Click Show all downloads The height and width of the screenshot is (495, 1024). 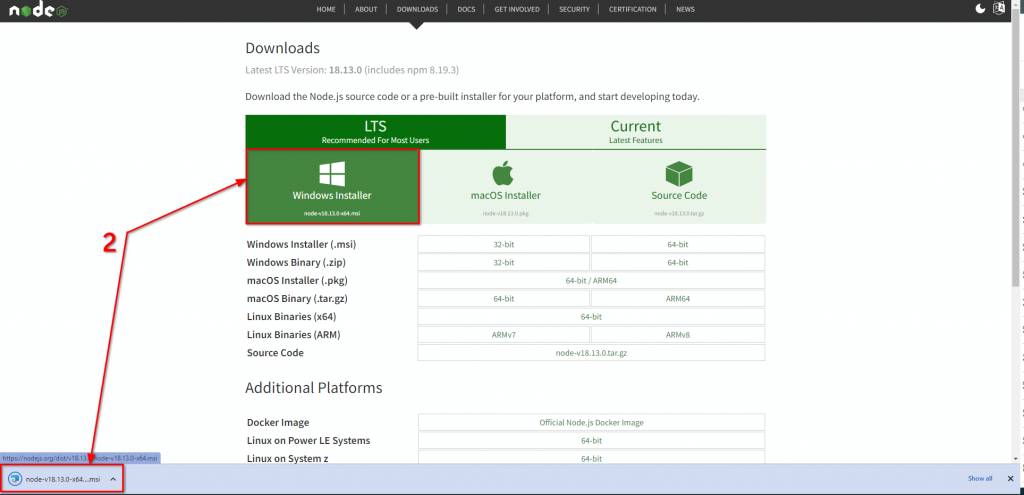point(980,479)
